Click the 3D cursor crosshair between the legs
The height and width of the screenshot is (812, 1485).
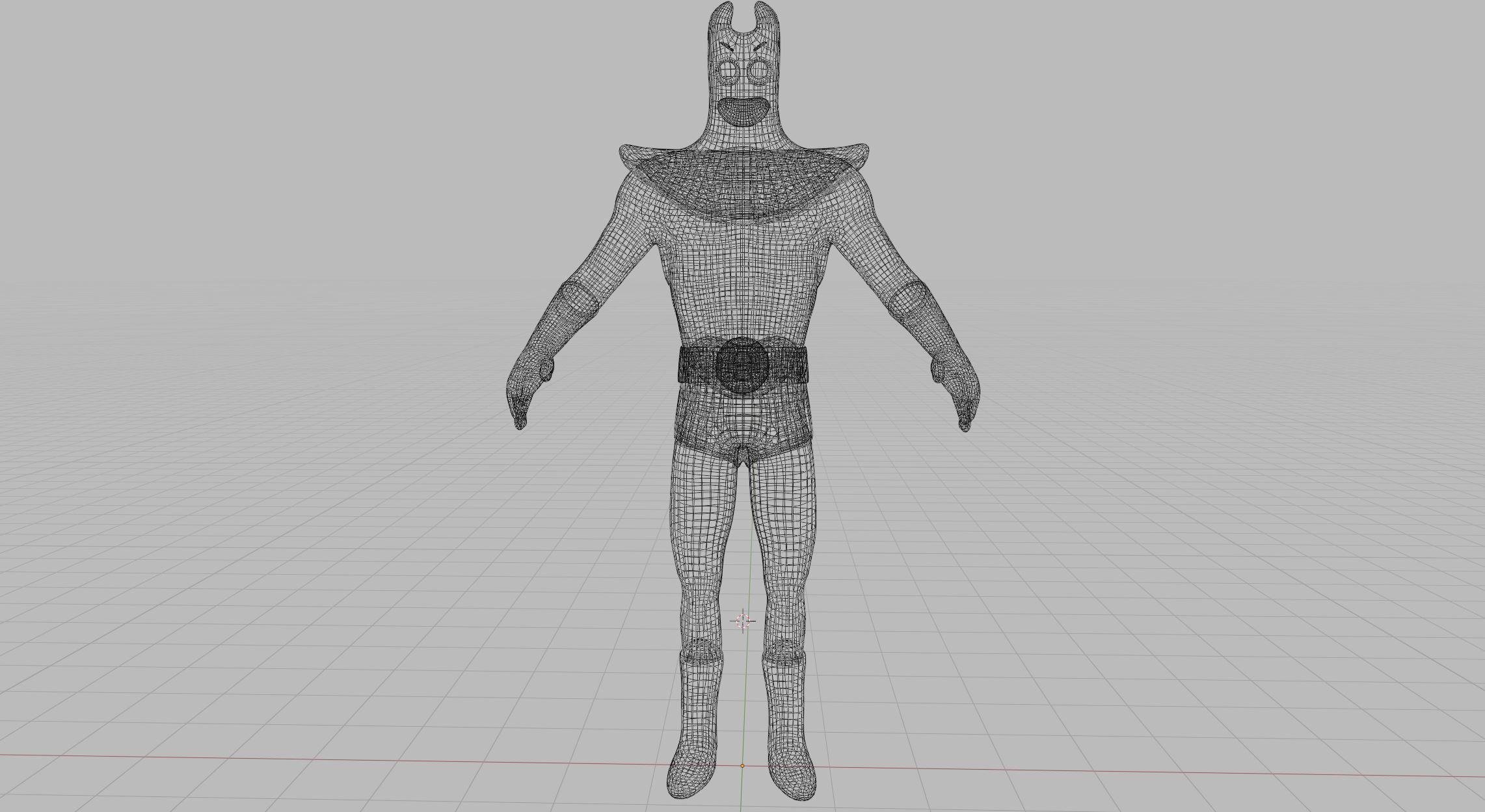click(743, 622)
